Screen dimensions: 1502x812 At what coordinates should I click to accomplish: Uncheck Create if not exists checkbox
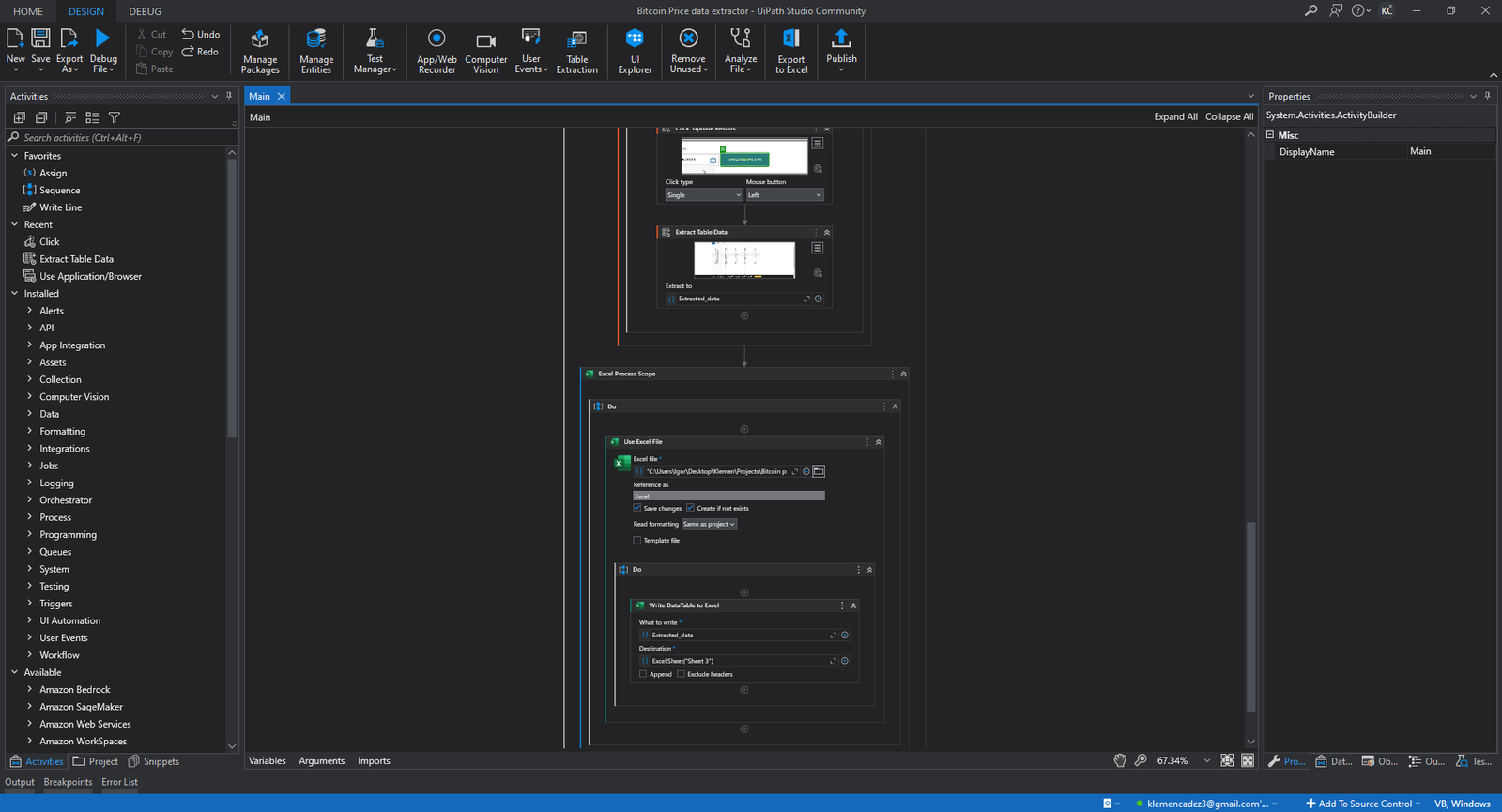tap(690, 508)
